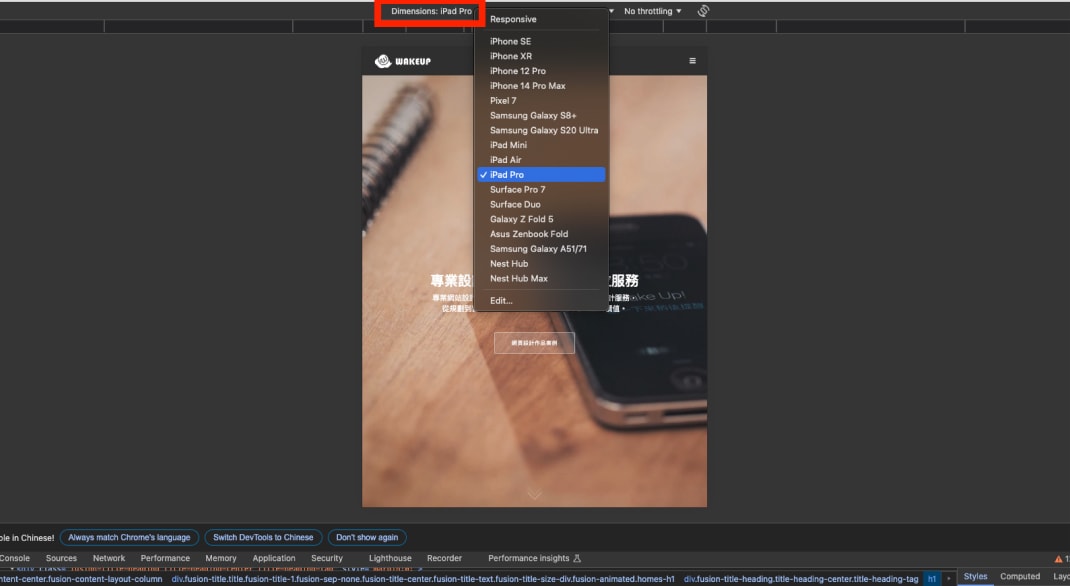Click the Wakeup logo in page header
This screenshot has height=586, width=1070.
tap(403, 61)
